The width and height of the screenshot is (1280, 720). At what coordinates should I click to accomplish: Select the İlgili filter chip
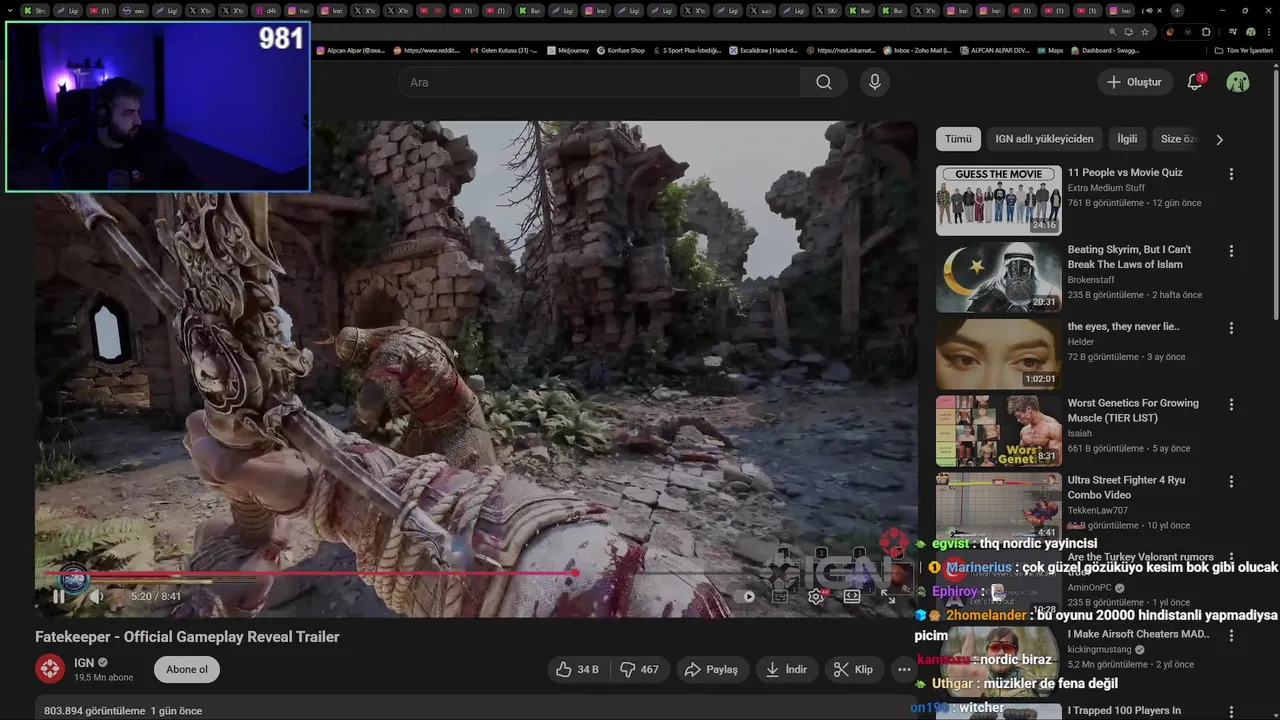(x=1127, y=139)
